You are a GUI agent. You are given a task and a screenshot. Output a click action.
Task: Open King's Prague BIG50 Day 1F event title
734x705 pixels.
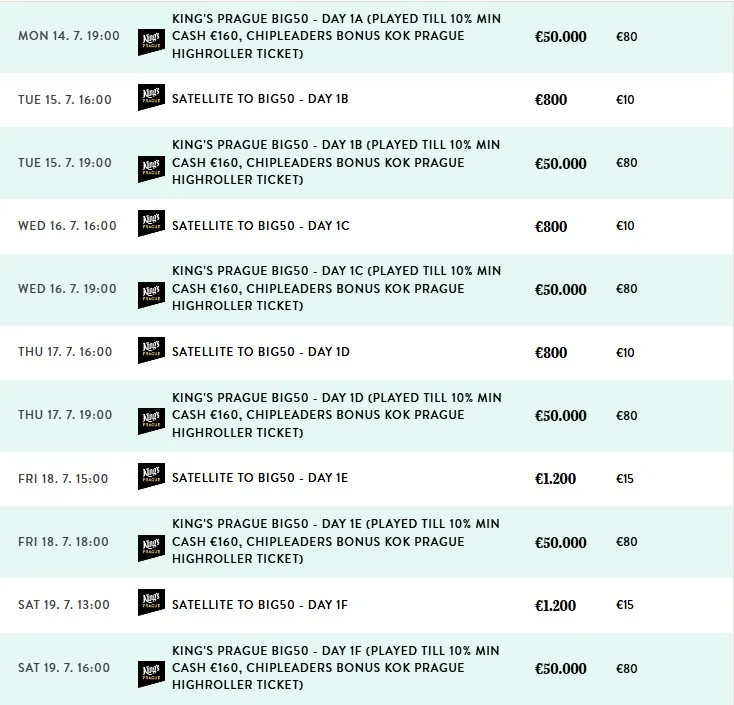pos(336,668)
